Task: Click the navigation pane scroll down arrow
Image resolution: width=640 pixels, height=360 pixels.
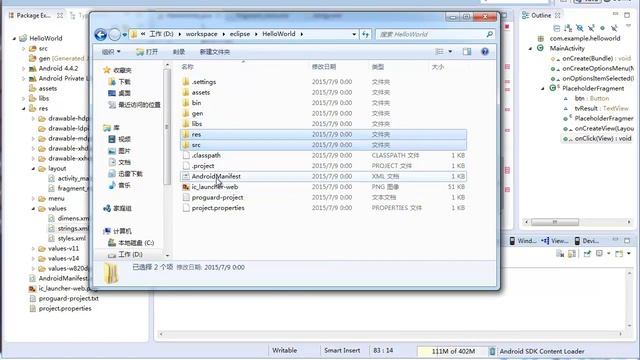Action: pyautogui.click(x=167, y=255)
